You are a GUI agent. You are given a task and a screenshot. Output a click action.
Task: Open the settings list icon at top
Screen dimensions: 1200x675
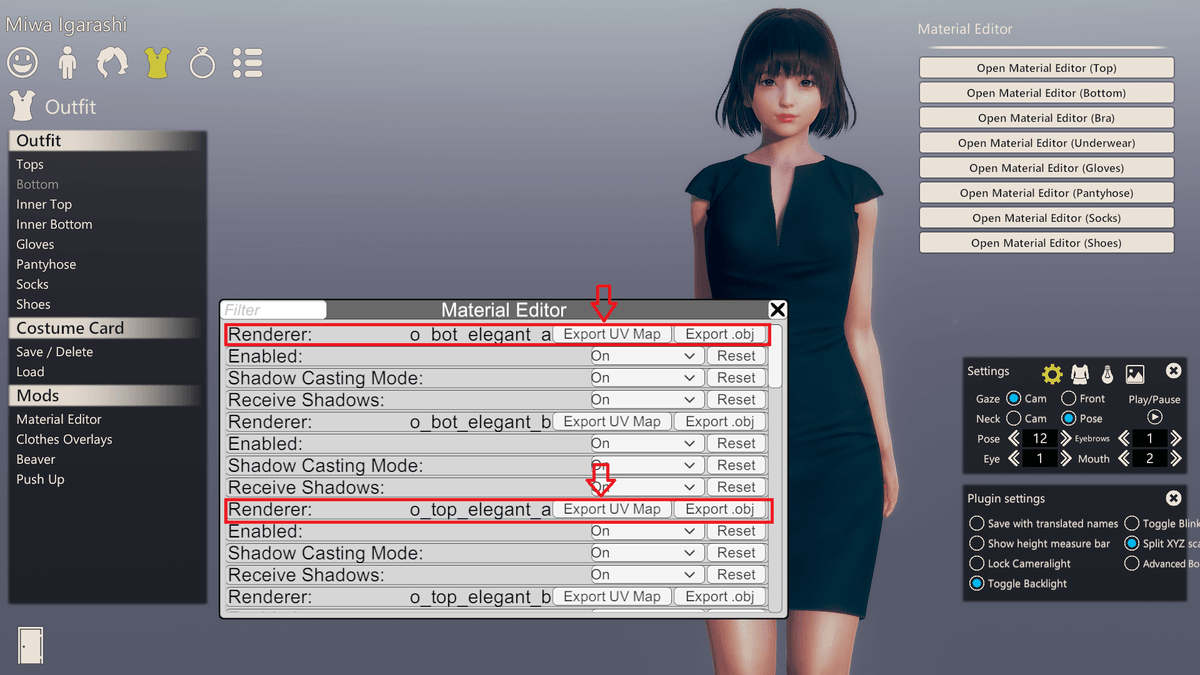click(247, 63)
